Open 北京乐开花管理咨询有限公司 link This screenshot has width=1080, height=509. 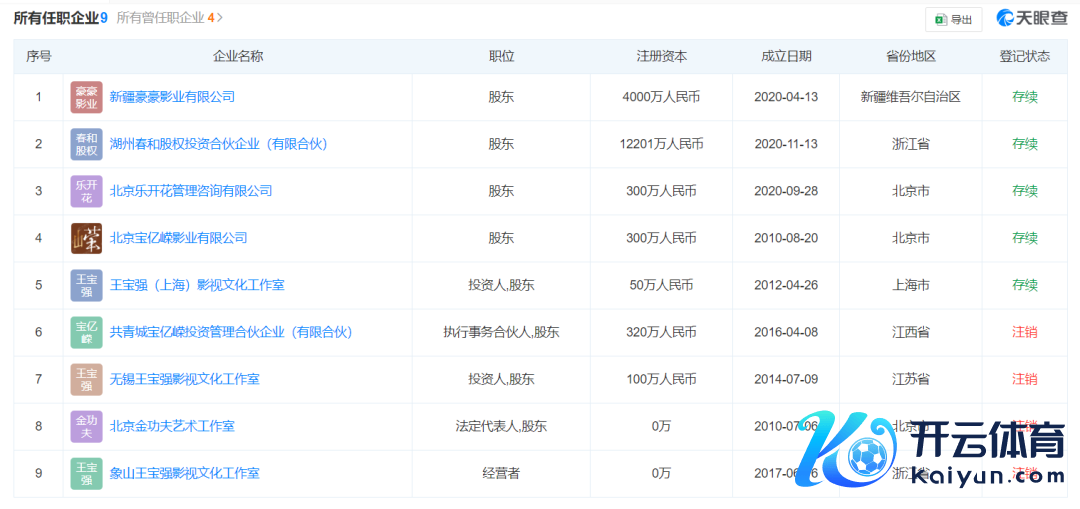190,191
